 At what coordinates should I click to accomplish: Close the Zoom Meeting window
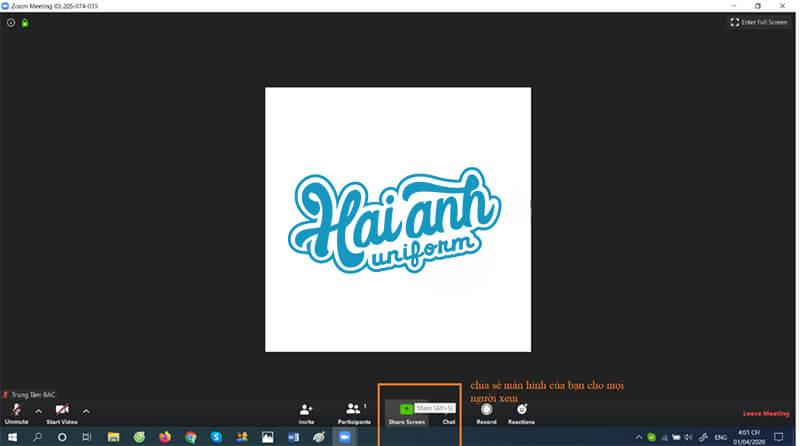click(782, 6)
